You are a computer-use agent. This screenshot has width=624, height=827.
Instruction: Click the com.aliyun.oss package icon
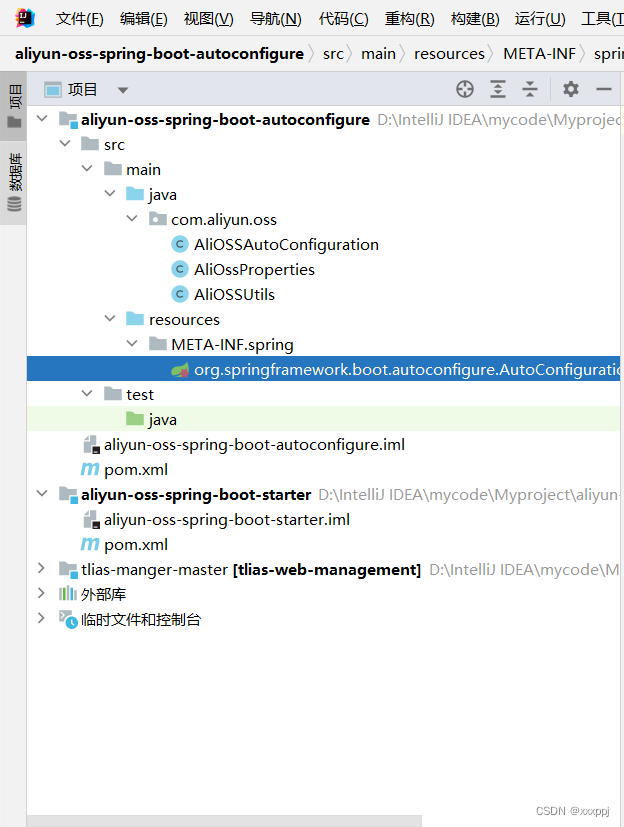coord(158,219)
